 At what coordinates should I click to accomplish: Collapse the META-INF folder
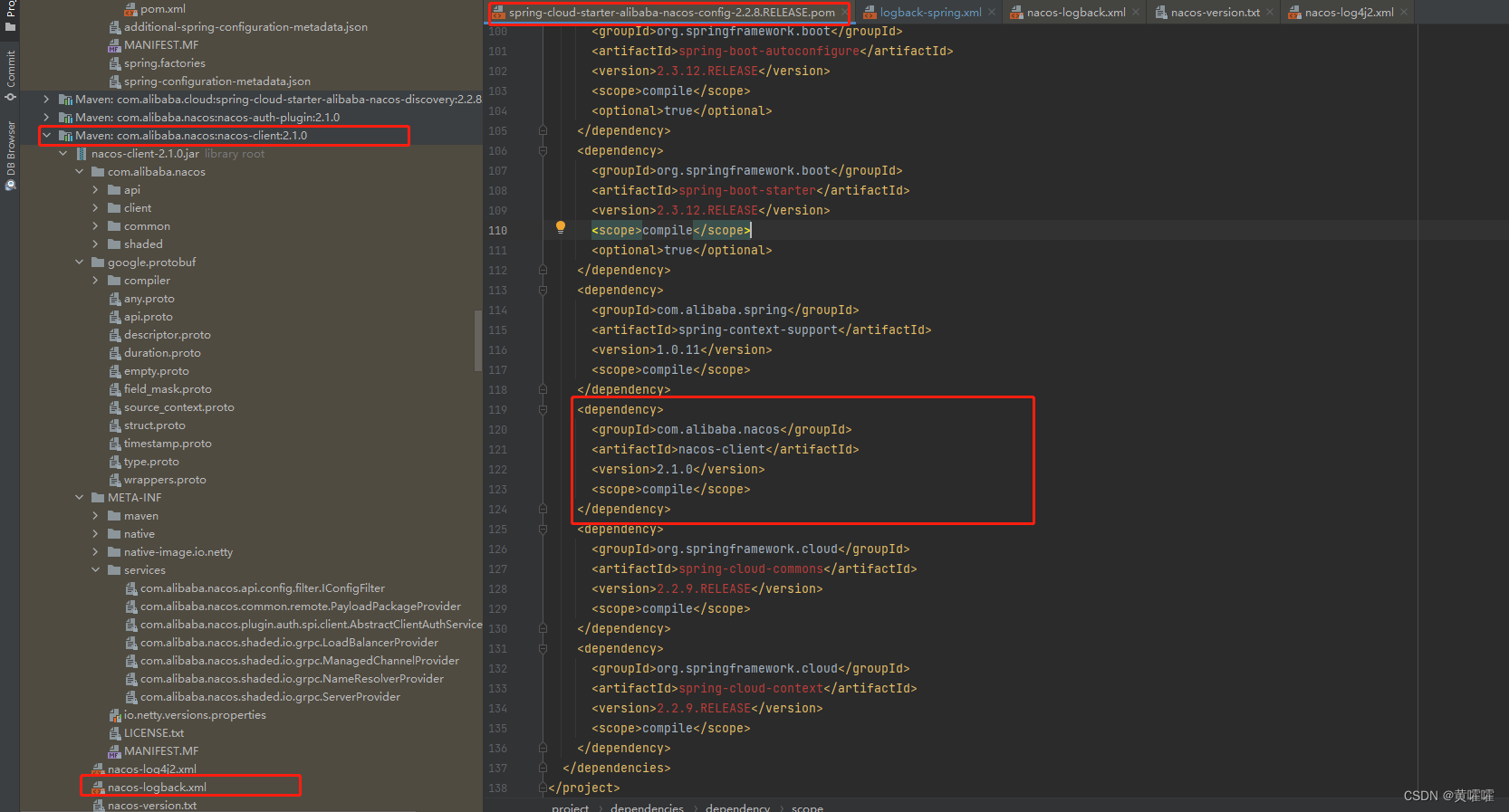point(79,498)
